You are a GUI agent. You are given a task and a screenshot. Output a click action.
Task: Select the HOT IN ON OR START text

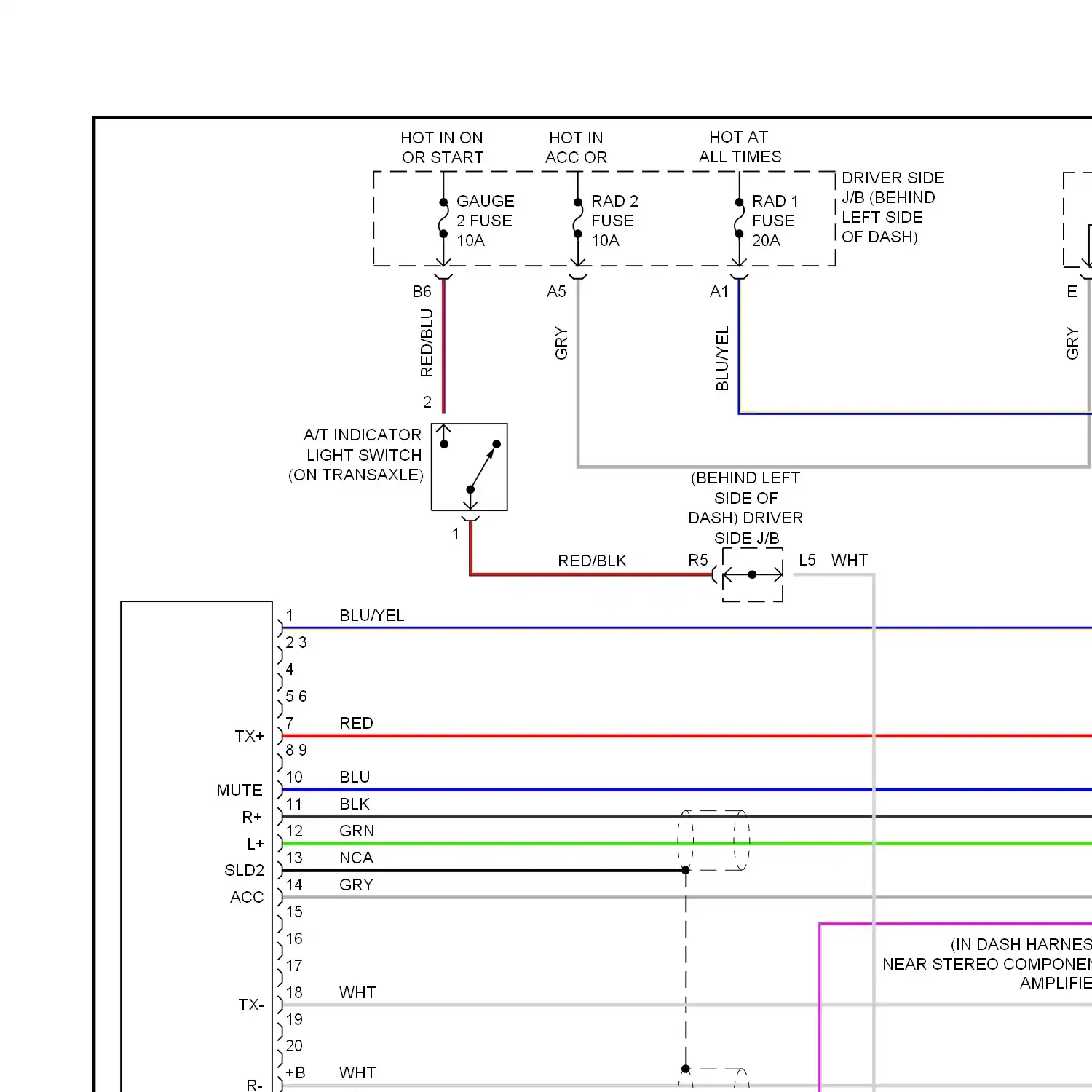[442, 147]
